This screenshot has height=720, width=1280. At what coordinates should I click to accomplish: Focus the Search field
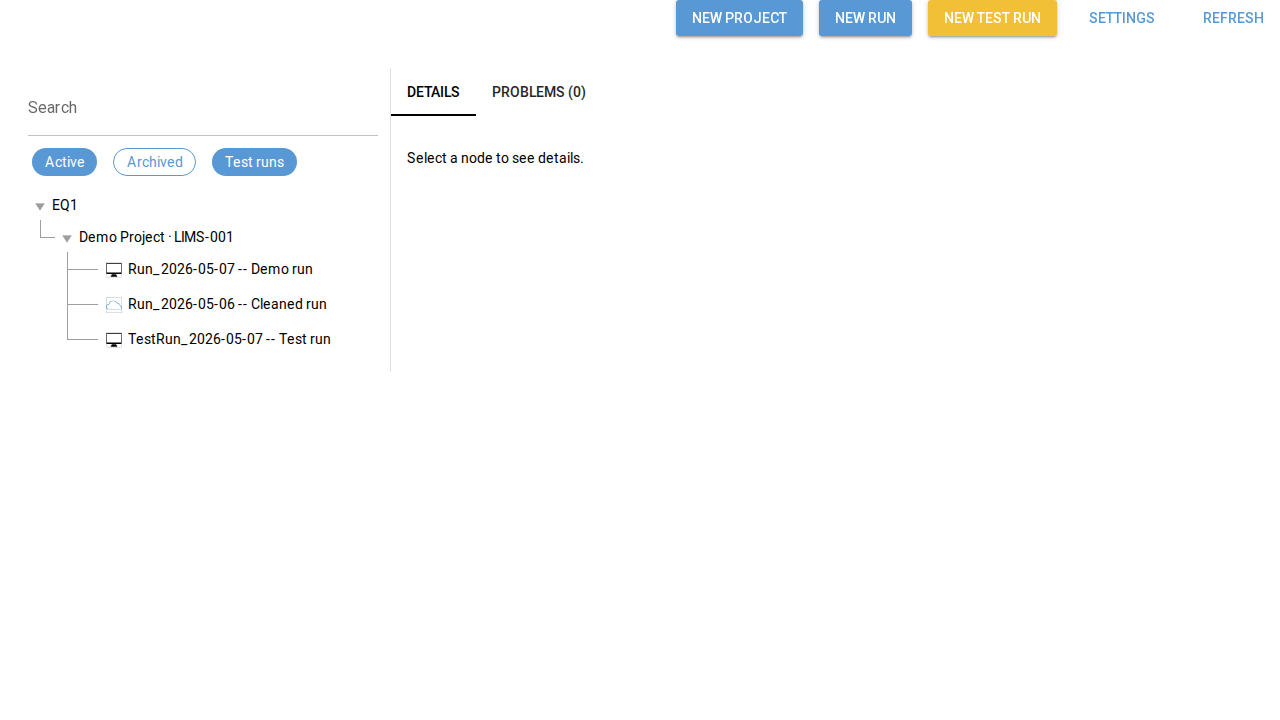click(203, 108)
